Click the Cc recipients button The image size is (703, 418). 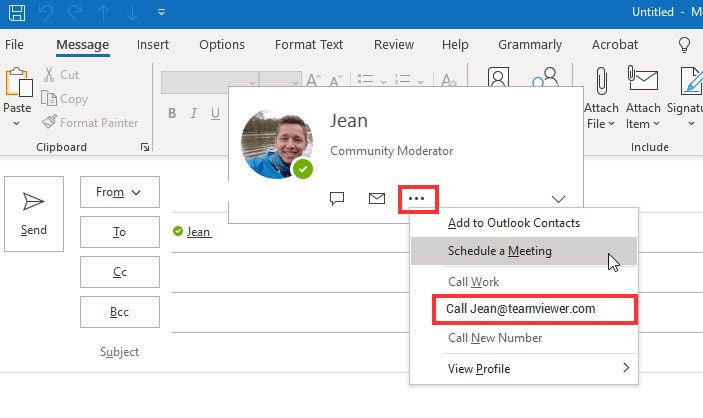[120, 272]
